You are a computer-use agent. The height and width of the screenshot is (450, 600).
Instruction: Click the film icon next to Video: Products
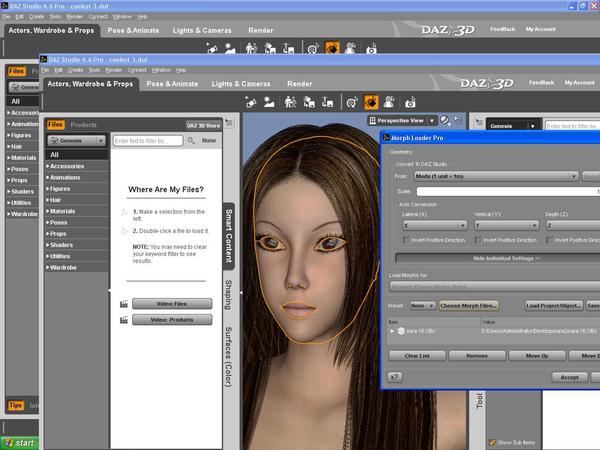pyautogui.click(x=124, y=320)
